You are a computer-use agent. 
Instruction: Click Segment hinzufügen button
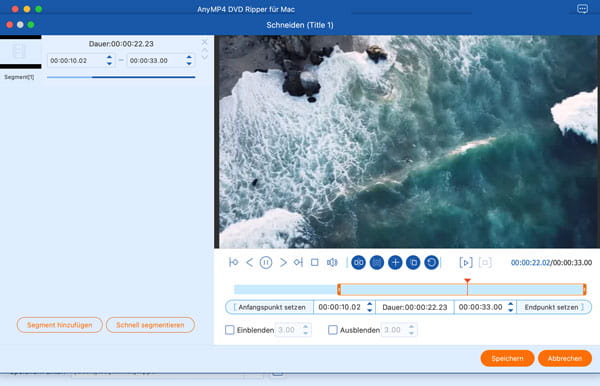click(60, 325)
